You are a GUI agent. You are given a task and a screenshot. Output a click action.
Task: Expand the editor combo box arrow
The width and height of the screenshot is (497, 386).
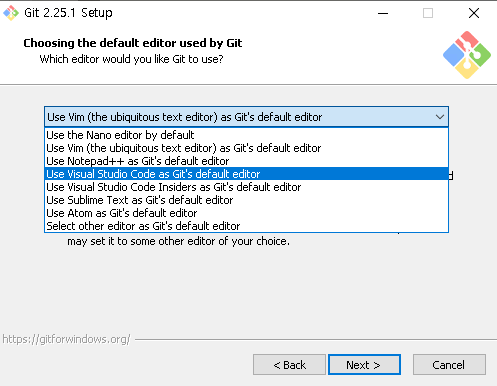tap(440, 117)
